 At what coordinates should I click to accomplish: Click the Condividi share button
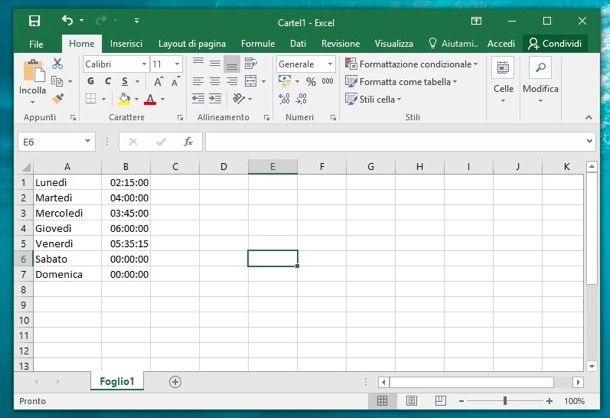pyautogui.click(x=555, y=44)
